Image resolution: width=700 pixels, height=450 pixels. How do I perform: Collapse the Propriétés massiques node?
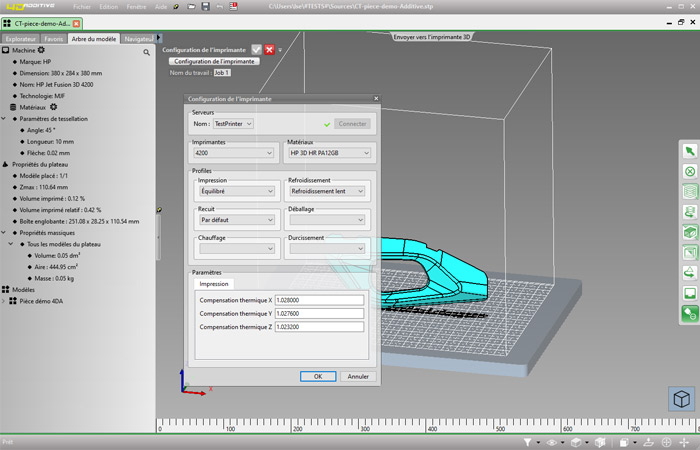click(x=4, y=233)
